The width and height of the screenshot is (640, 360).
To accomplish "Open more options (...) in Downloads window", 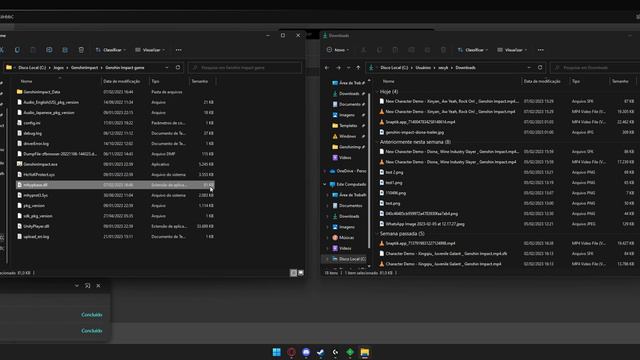I will pos(540,50).
